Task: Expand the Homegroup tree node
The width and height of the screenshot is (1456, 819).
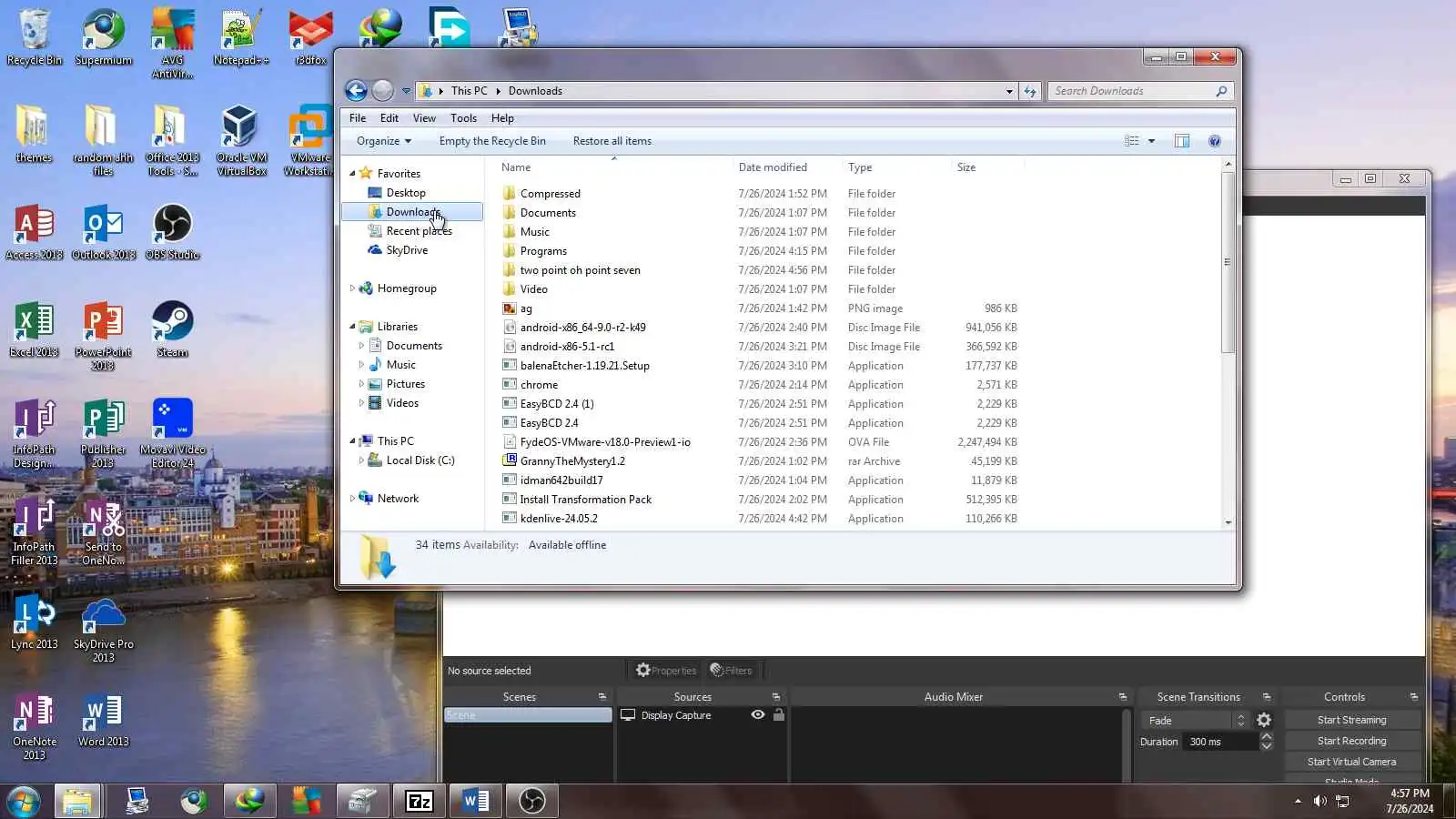Action: point(353,288)
